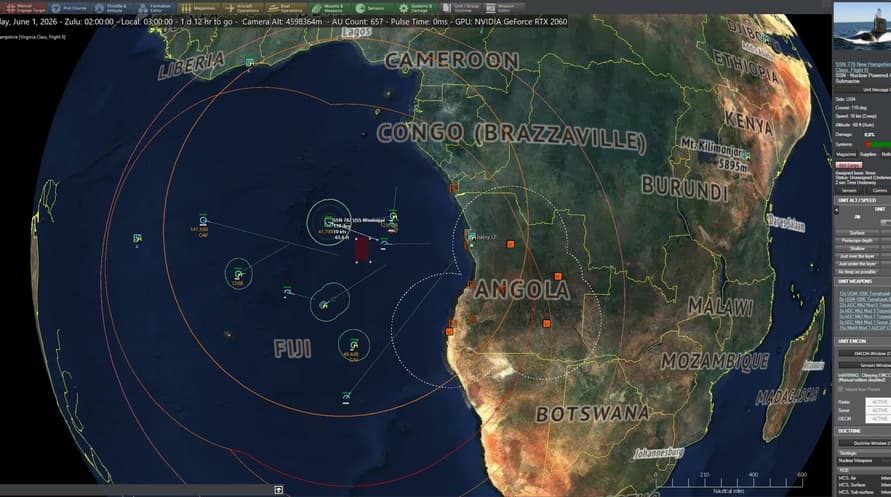Open the toolbar's green Sensors window button
891x497 pixels.
[373, 8]
